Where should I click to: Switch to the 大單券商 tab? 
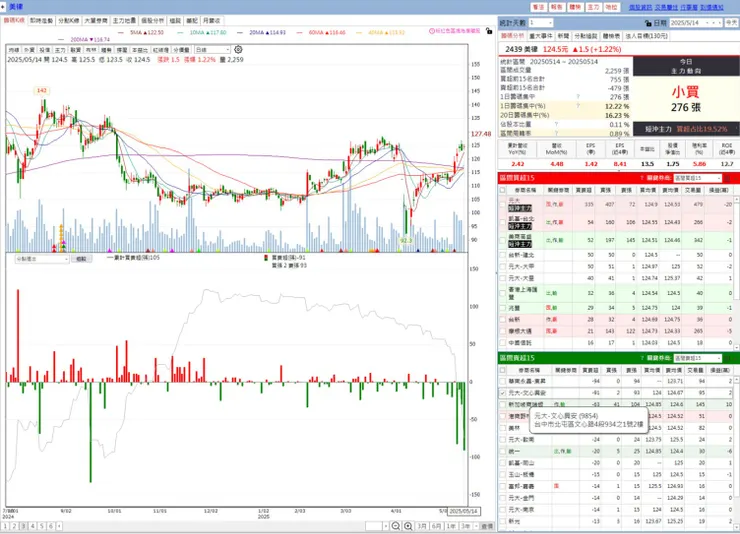click(96, 21)
